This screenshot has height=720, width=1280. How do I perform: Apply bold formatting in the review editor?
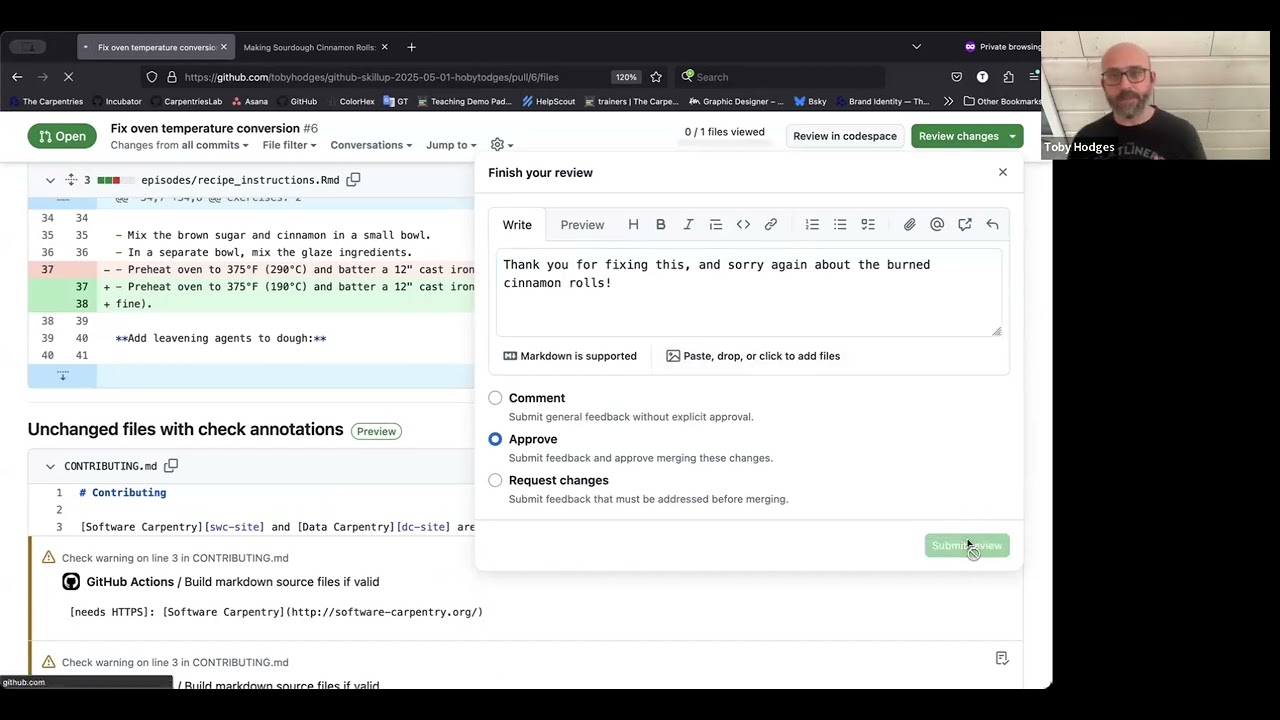pyautogui.click(x=660, y=225)
